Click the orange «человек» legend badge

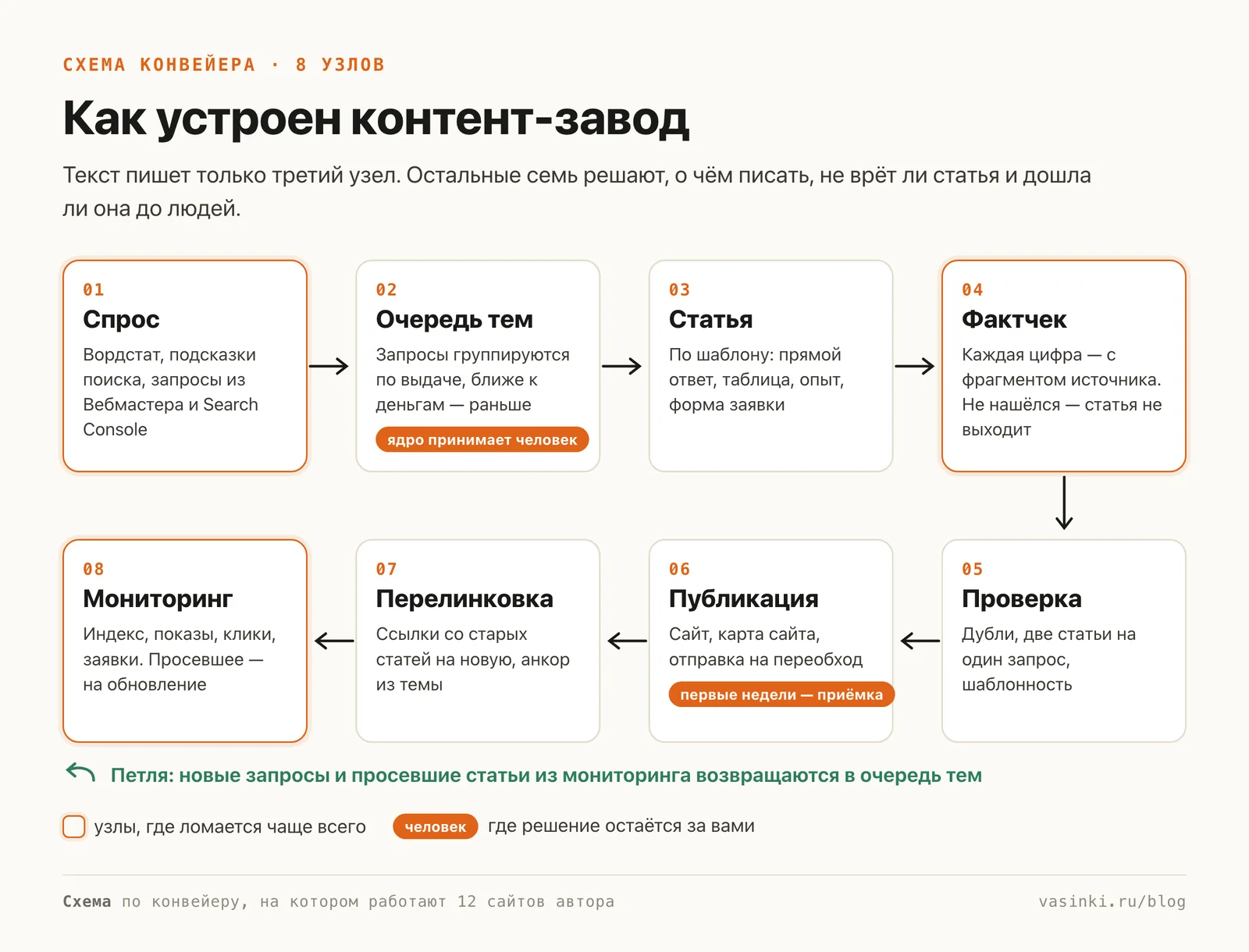click(x=436, y=826)
